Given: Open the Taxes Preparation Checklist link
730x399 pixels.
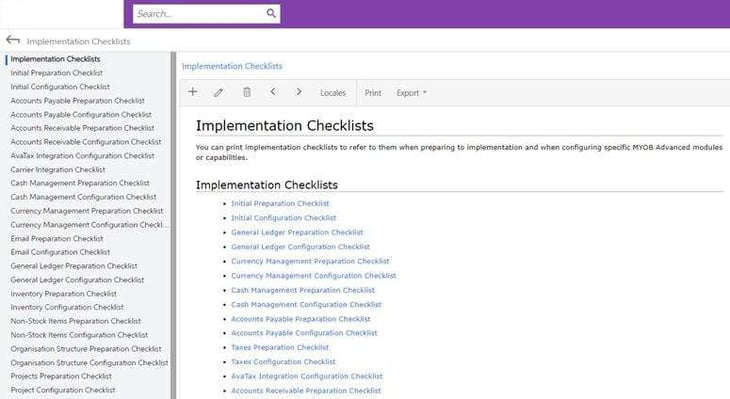Looking at the screenshot, I should (x=280, y=347).
